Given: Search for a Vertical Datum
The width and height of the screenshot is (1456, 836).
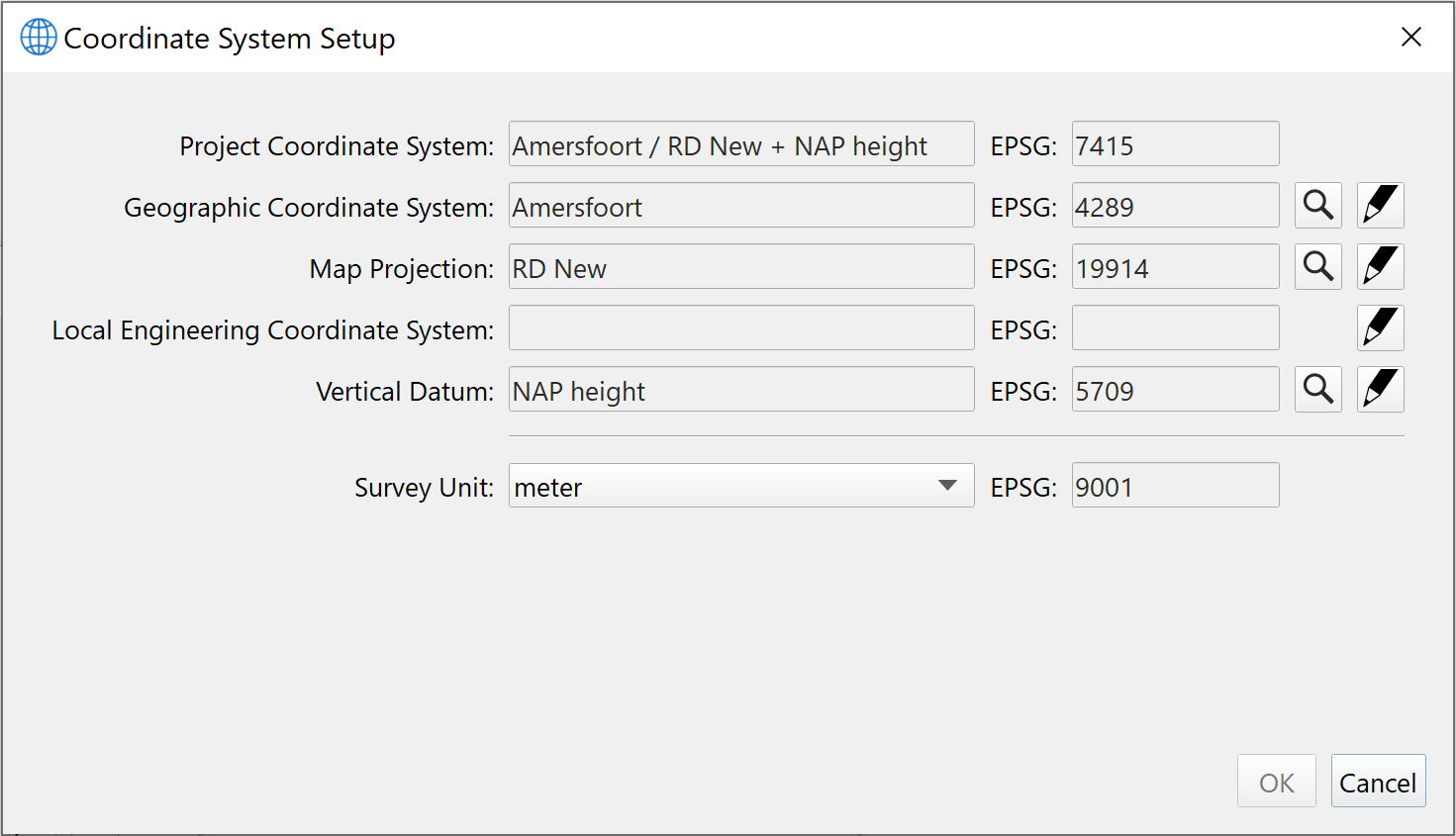Looking at the screenshot, I should click(1317, 389).
